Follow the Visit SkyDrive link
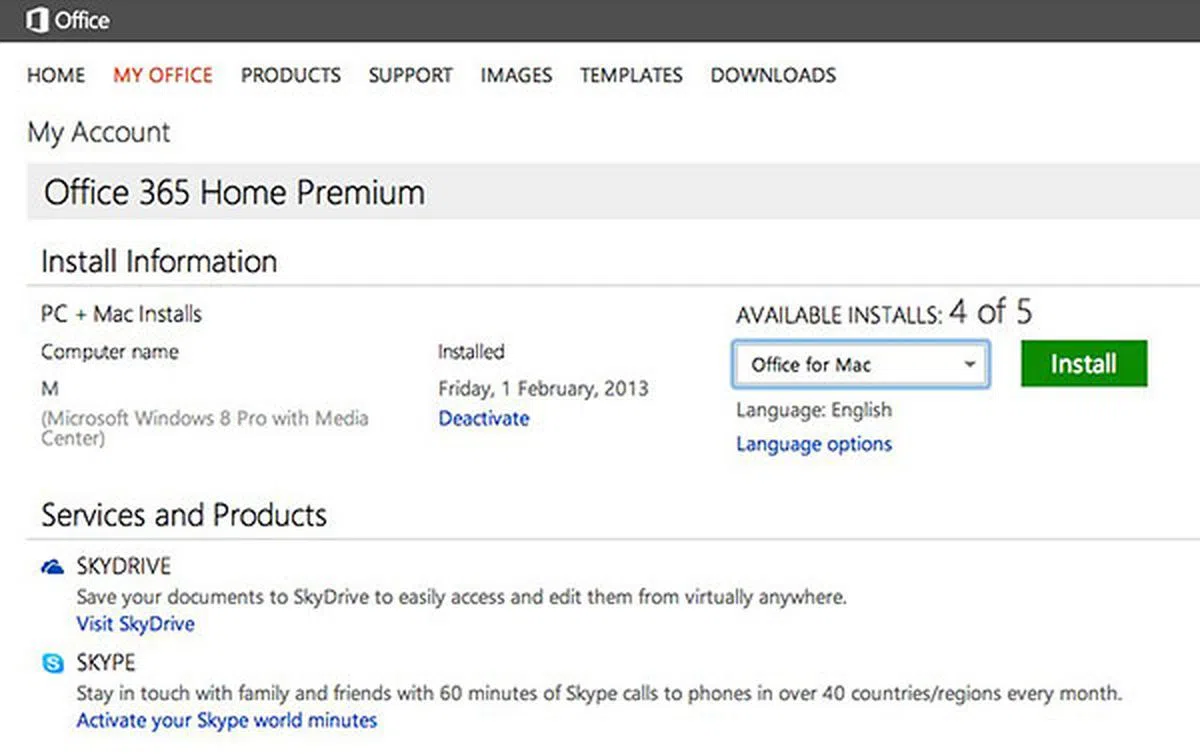 pos(135,624)
